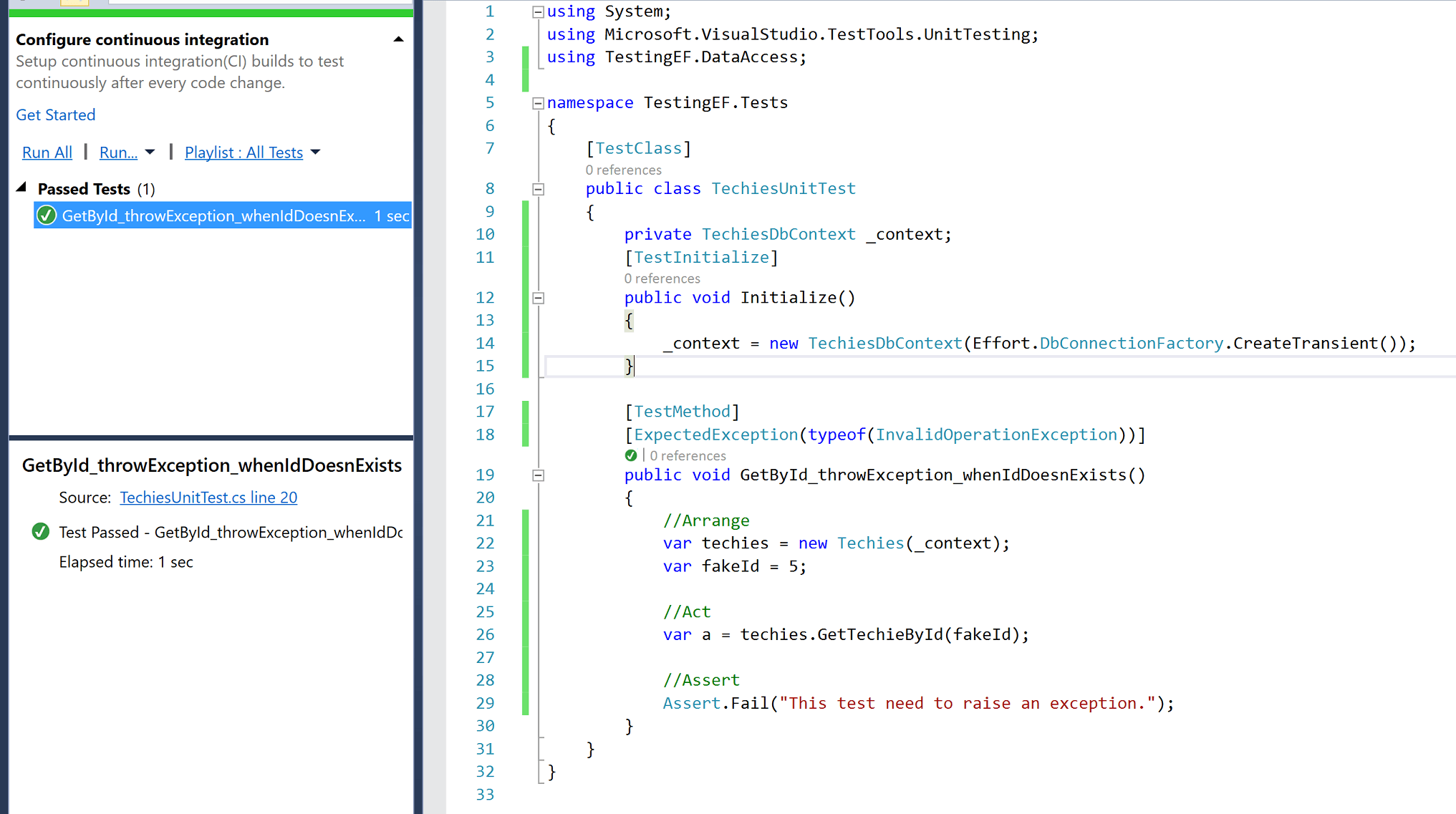Click the green test results progress bar

point(211,13)
